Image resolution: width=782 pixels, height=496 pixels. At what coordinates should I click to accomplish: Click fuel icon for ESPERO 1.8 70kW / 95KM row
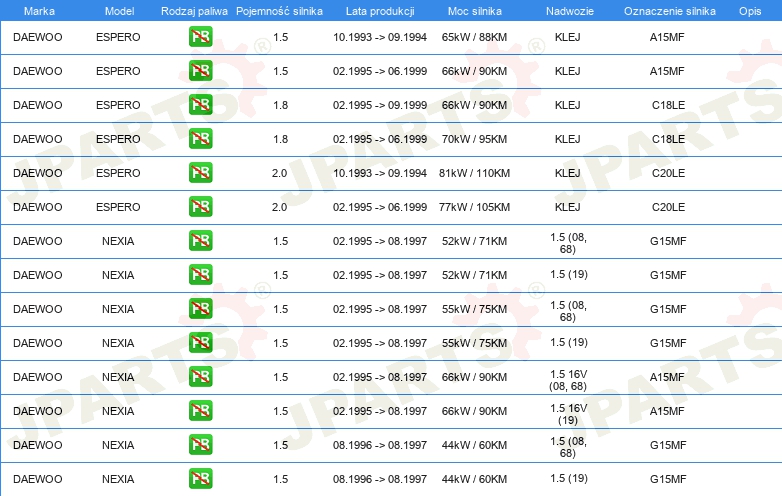[200, 139]
